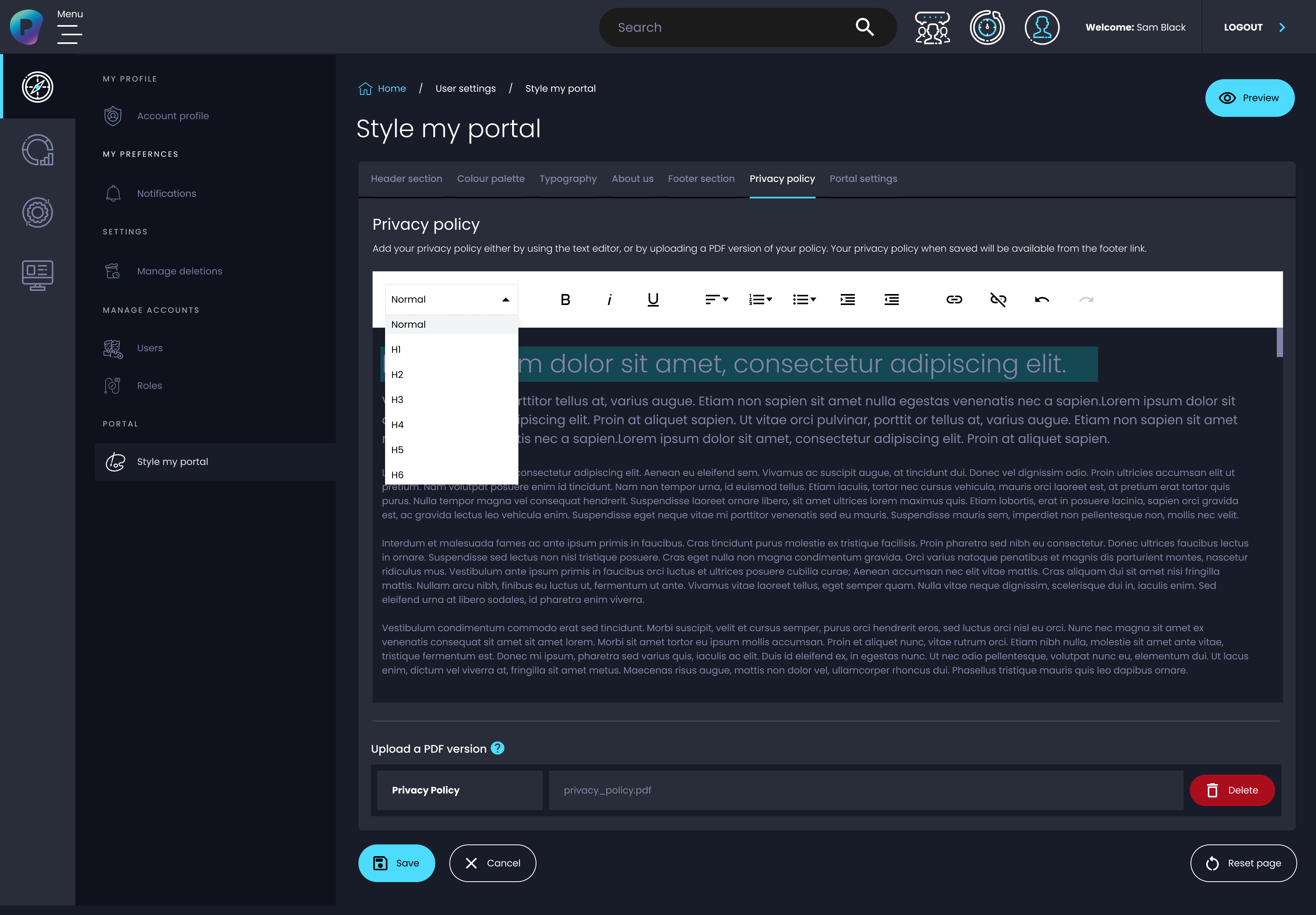Choose H2 from the heading style list
Screen dimensions: 1316x915
tap(397, 375)
